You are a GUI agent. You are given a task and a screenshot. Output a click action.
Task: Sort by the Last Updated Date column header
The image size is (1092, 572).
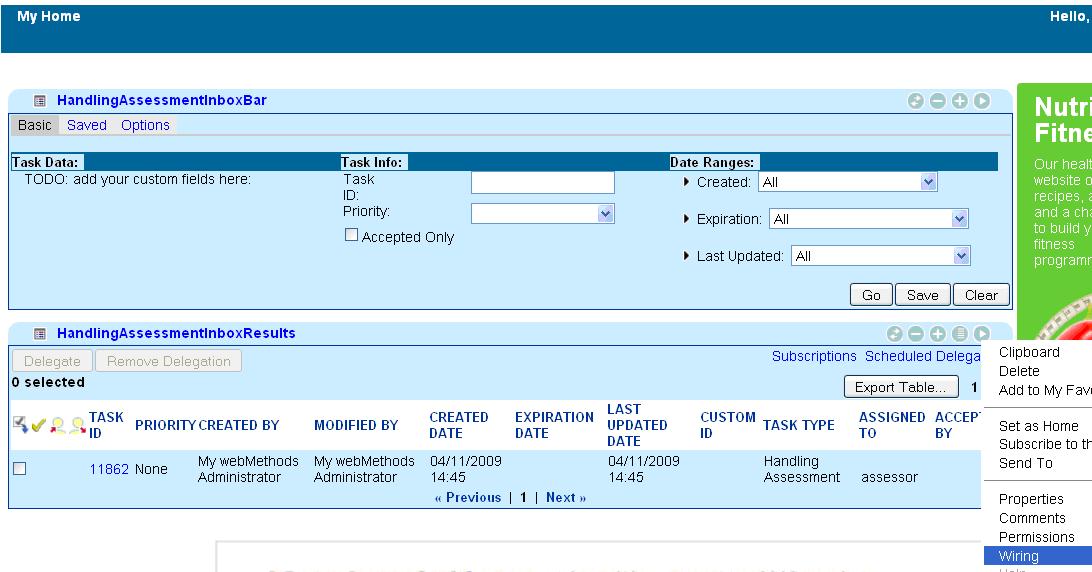click(x=637, y=425)
